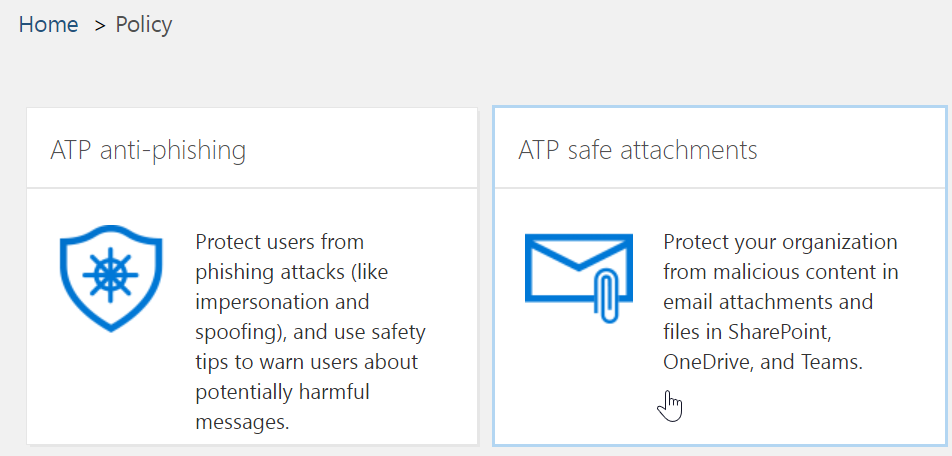Viewport: 952px width, 456px height.
Task: Select Policy in the breadcrumb trail
Action: point(144,25)
